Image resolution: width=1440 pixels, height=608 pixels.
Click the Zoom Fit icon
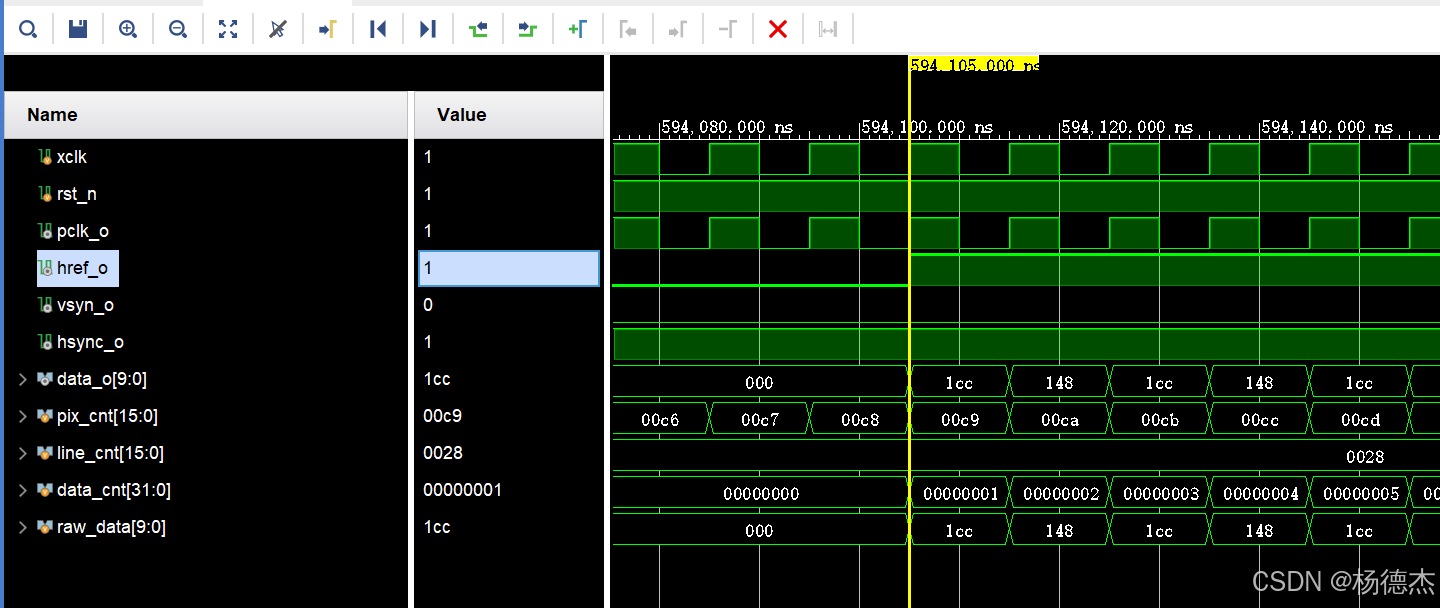tap(228, 28)
